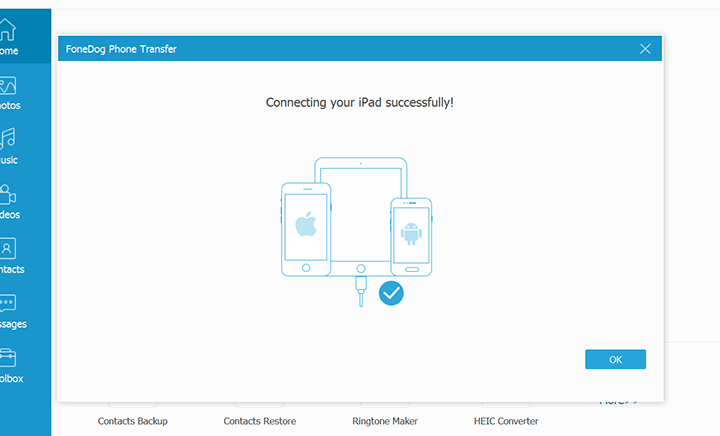This screenshot has height=436, width=720.
Task: Click the iPhone illustration with Apple logo
Action: pyautogui.click(x=304, y=227)
